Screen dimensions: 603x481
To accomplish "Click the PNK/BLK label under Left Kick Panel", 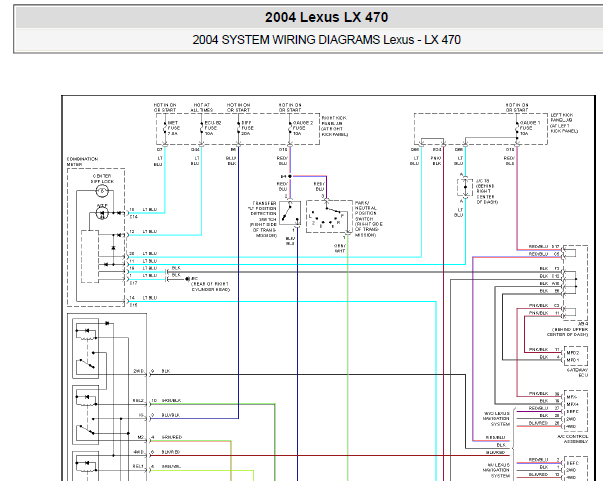I will (x=436, y=161).
